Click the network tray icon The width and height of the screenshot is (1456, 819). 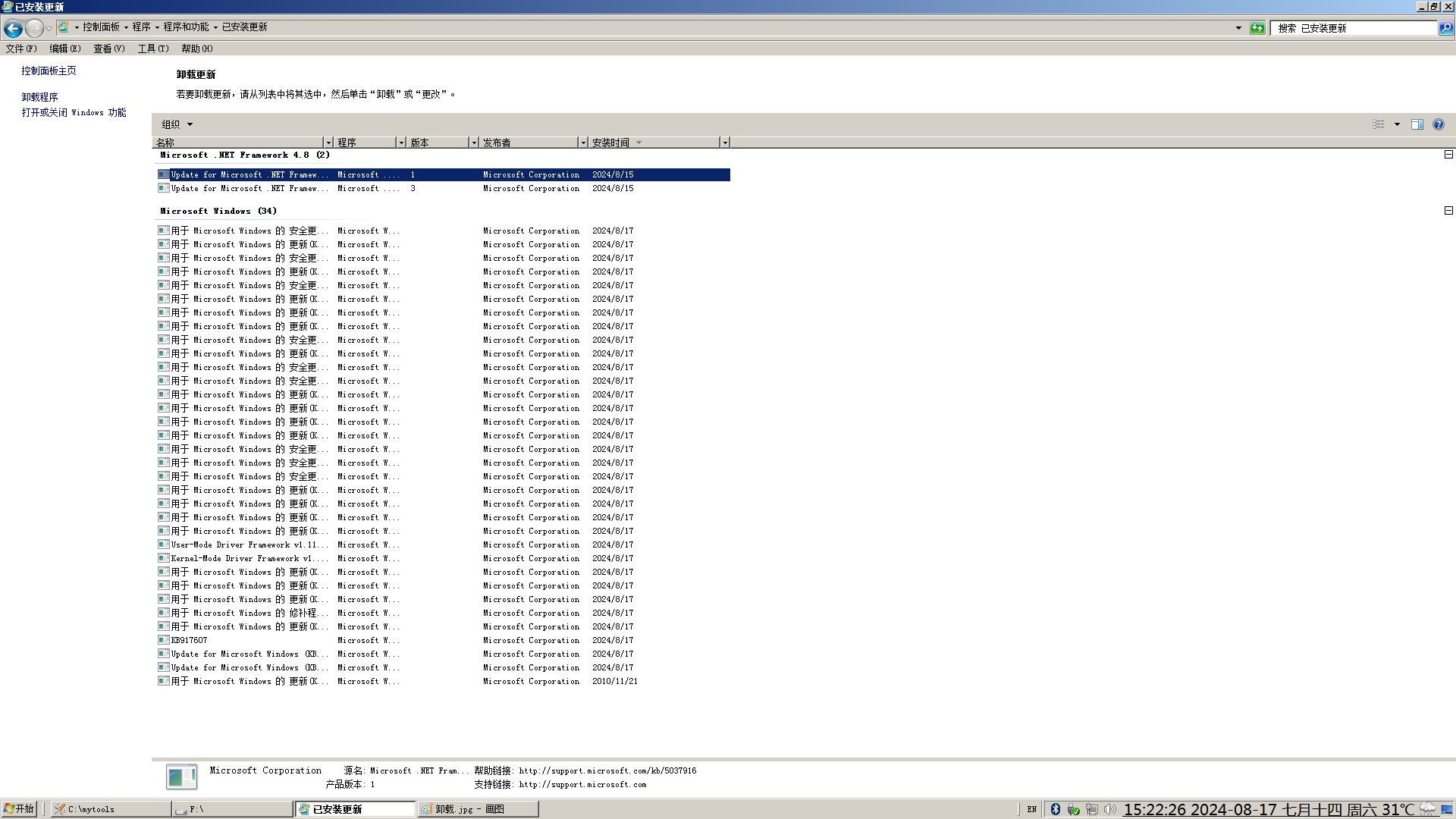(x=1091, y=809)
